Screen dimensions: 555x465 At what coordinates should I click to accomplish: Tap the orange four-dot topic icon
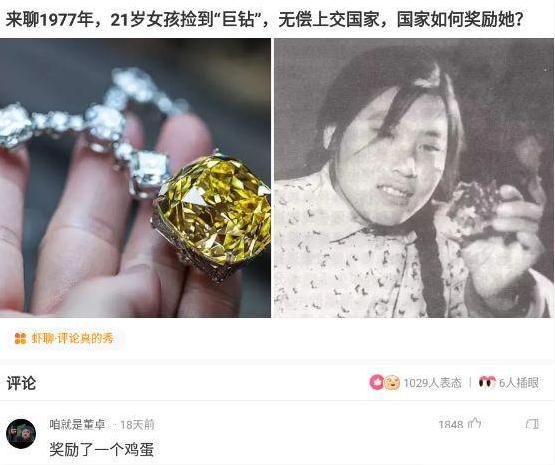click(21, 338)
